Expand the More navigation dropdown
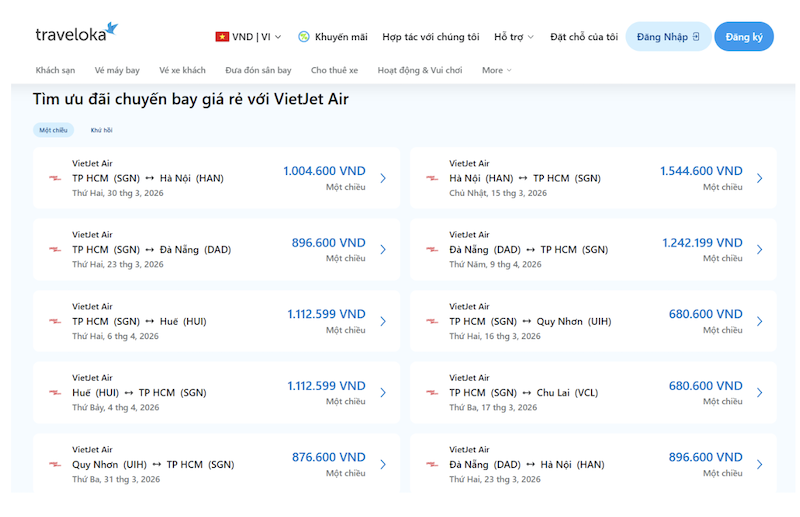Image resolution: width=800 pixels, height=517 pixels. pos(496,70)
